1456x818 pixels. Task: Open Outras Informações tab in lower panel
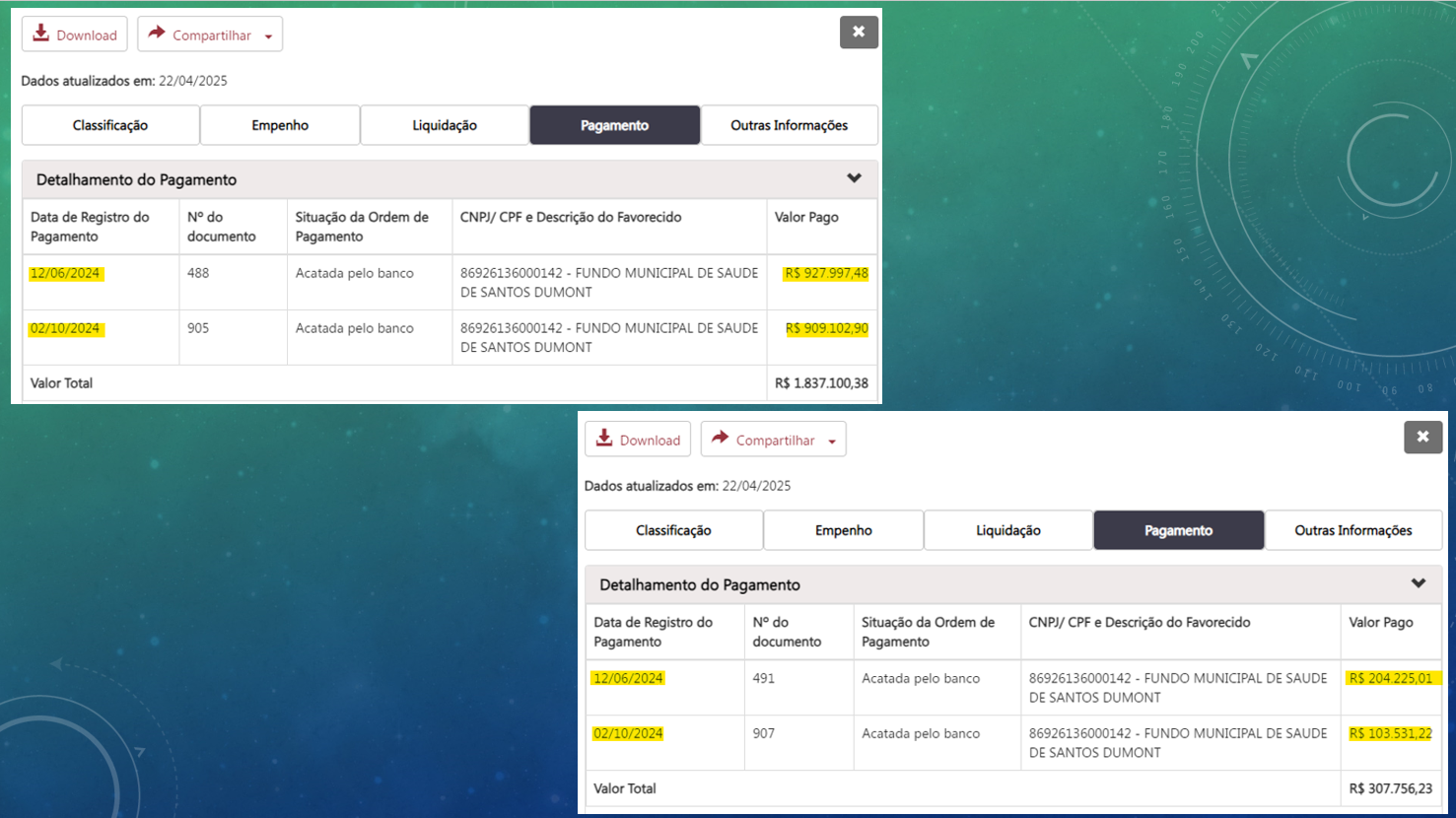1353,530
